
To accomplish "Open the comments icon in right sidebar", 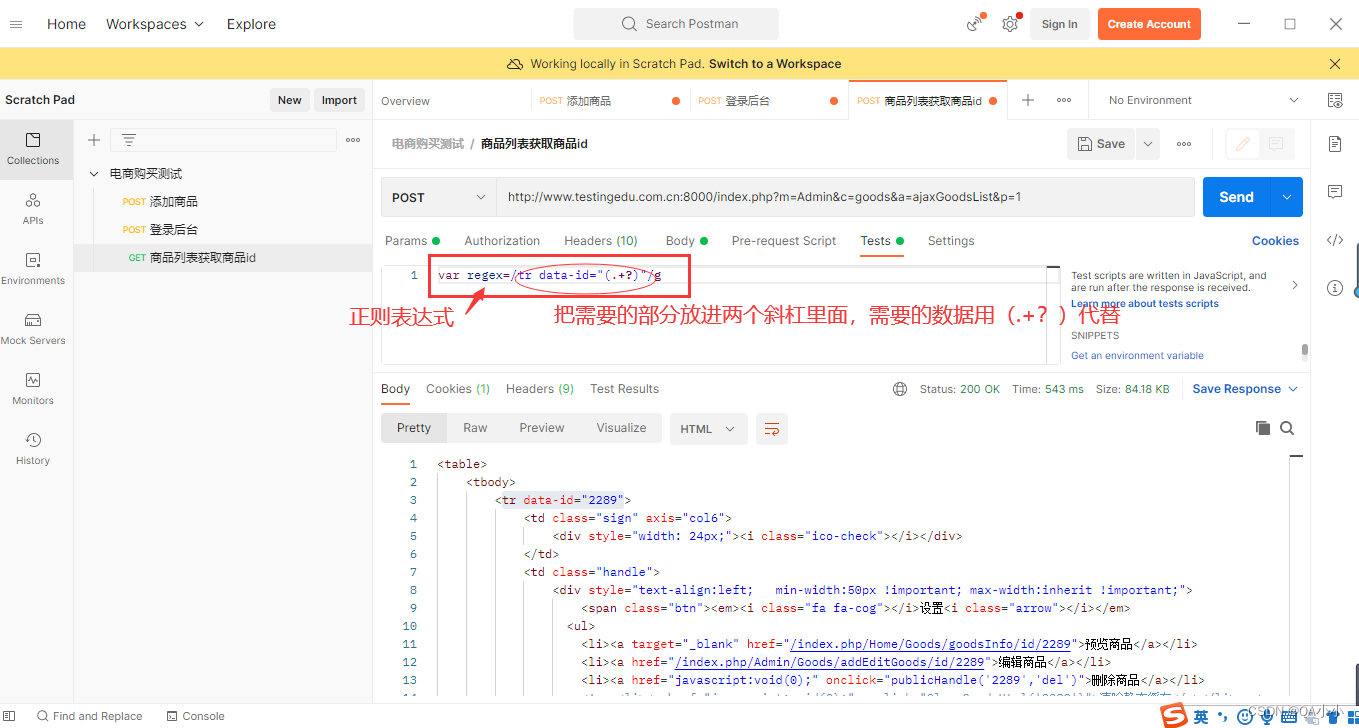I will (x=1335, y=191).
